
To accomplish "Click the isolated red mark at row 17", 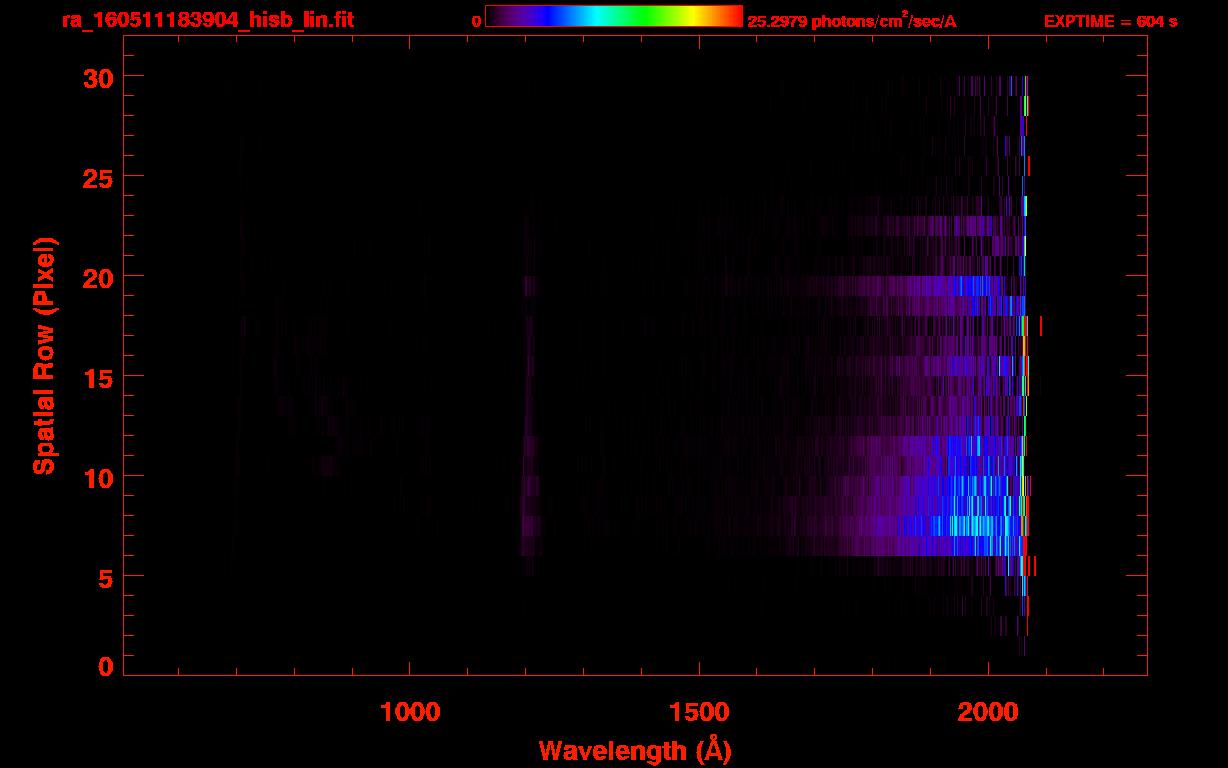I will pyautogui.click(x=1041, y=326).
